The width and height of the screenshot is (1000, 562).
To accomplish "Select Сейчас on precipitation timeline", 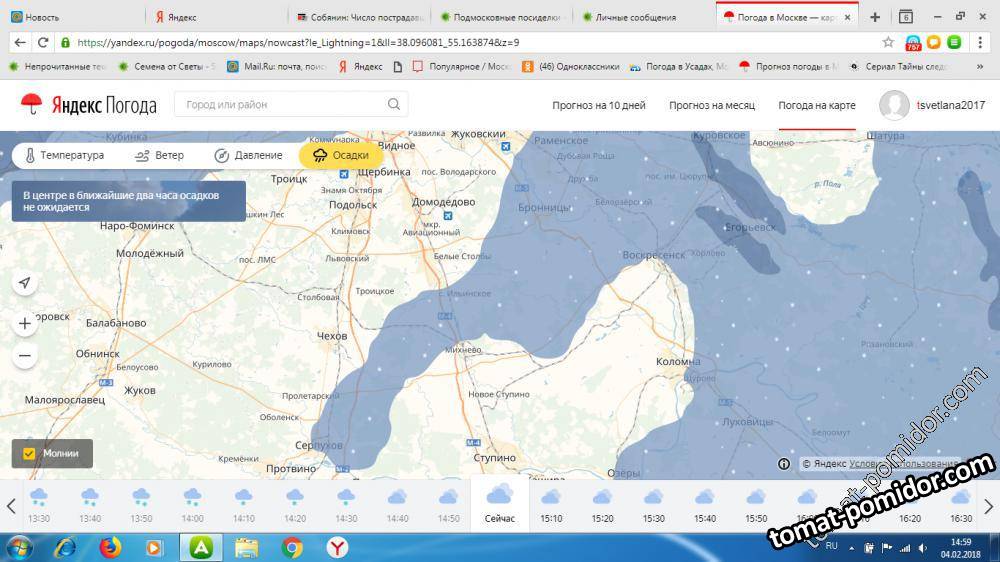I will point(499,505).
